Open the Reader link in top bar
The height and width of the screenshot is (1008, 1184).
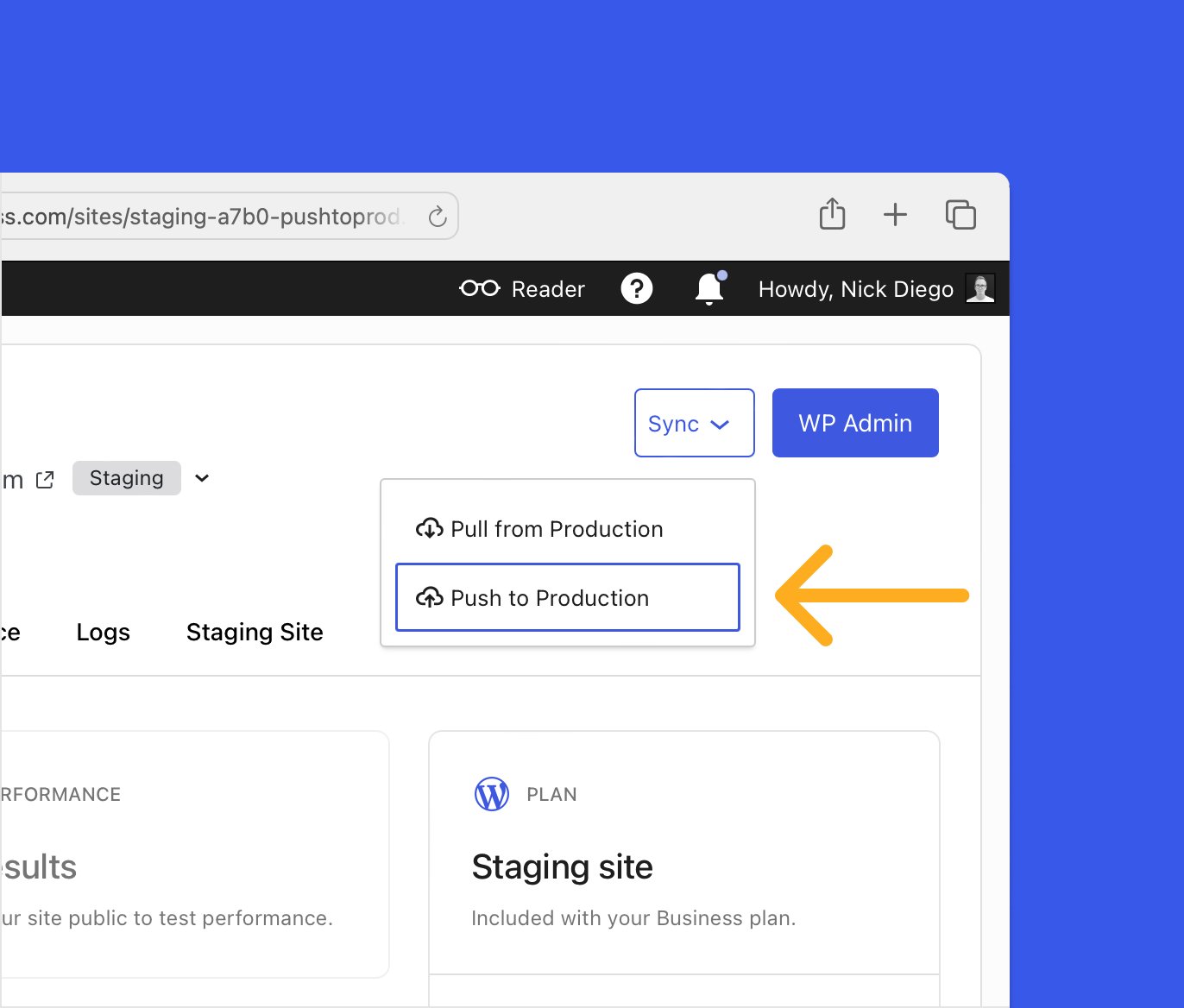click(523, 288)
